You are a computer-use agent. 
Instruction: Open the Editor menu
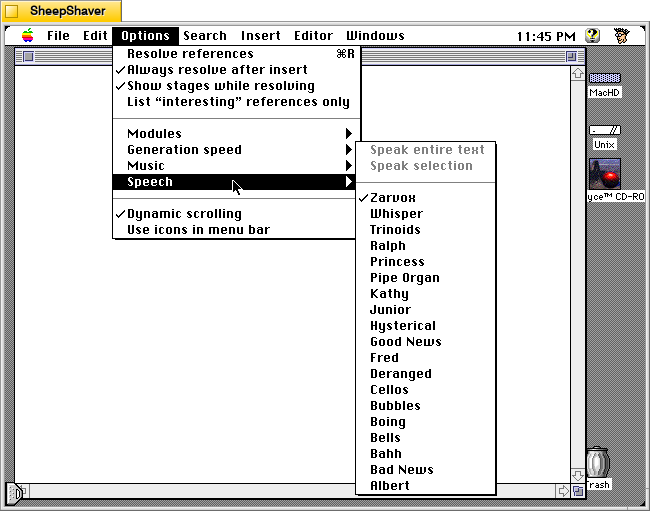313,36
